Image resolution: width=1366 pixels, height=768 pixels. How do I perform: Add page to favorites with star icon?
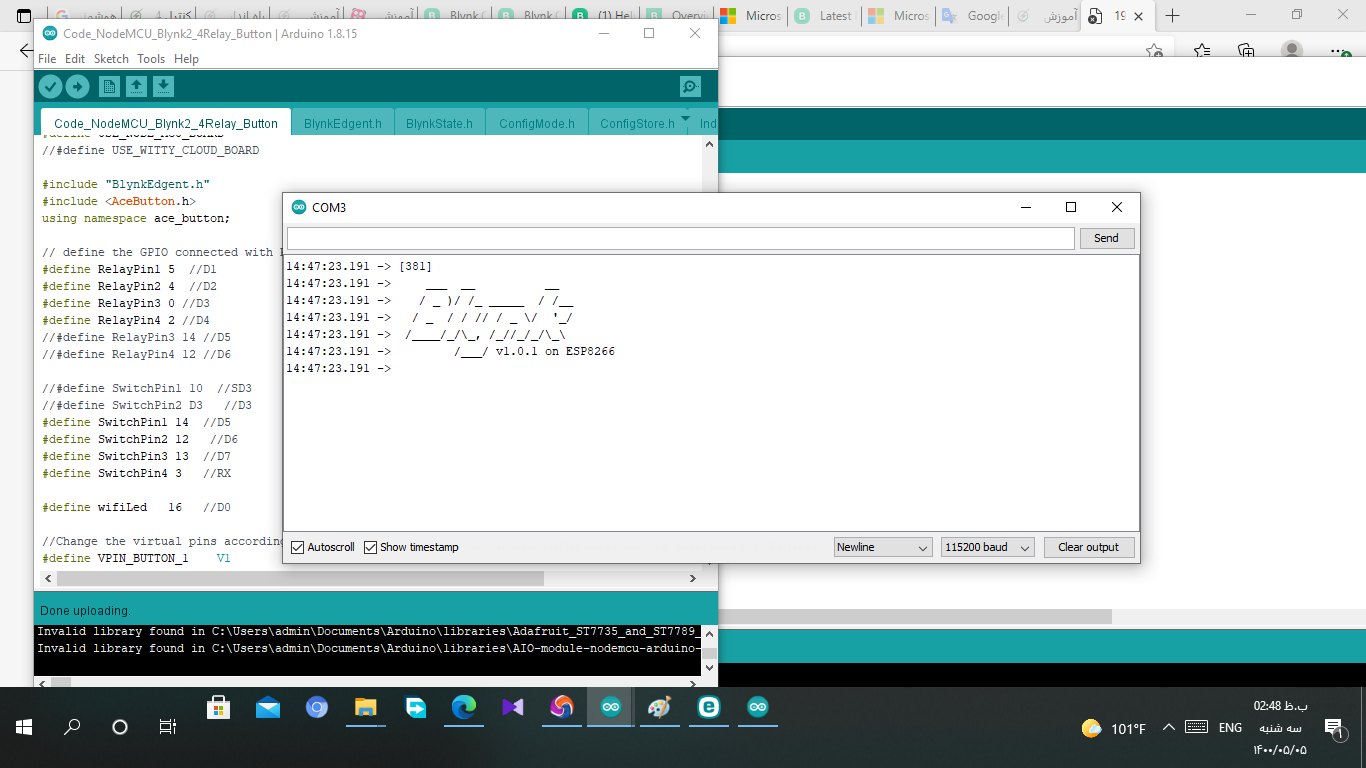point(1155,50)
